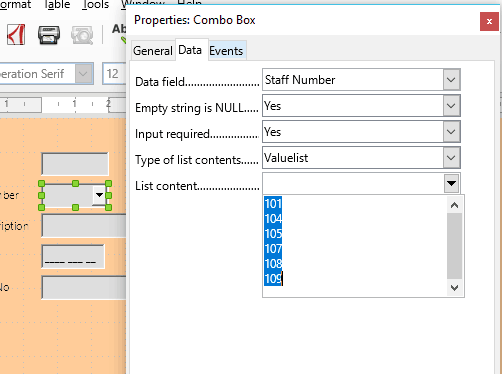The width and height of the screenshot is (502, 374).
Task: Click the Valuelist value text
Action: [286, 158]
